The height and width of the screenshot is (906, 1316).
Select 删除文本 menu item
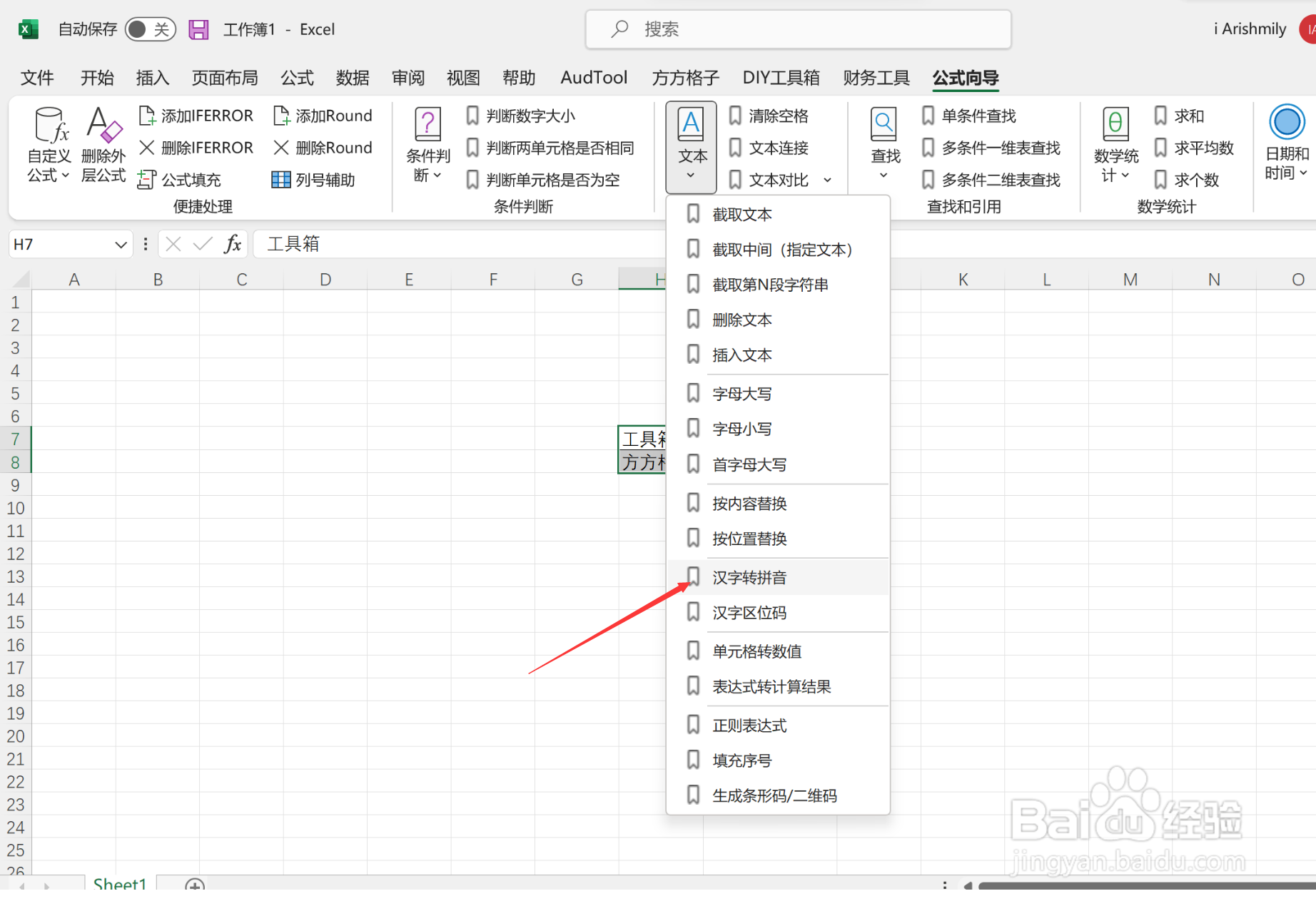pyautogui.click(x=778, y=320)
